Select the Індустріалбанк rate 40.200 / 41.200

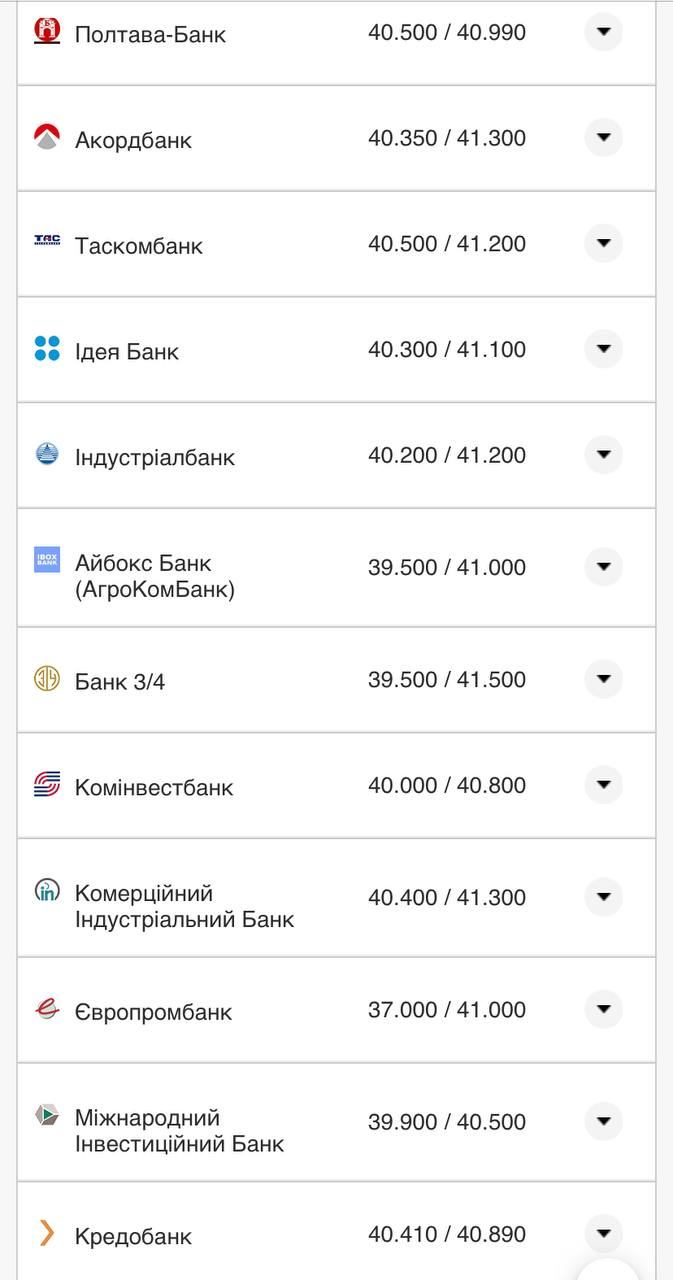(446, 455)
